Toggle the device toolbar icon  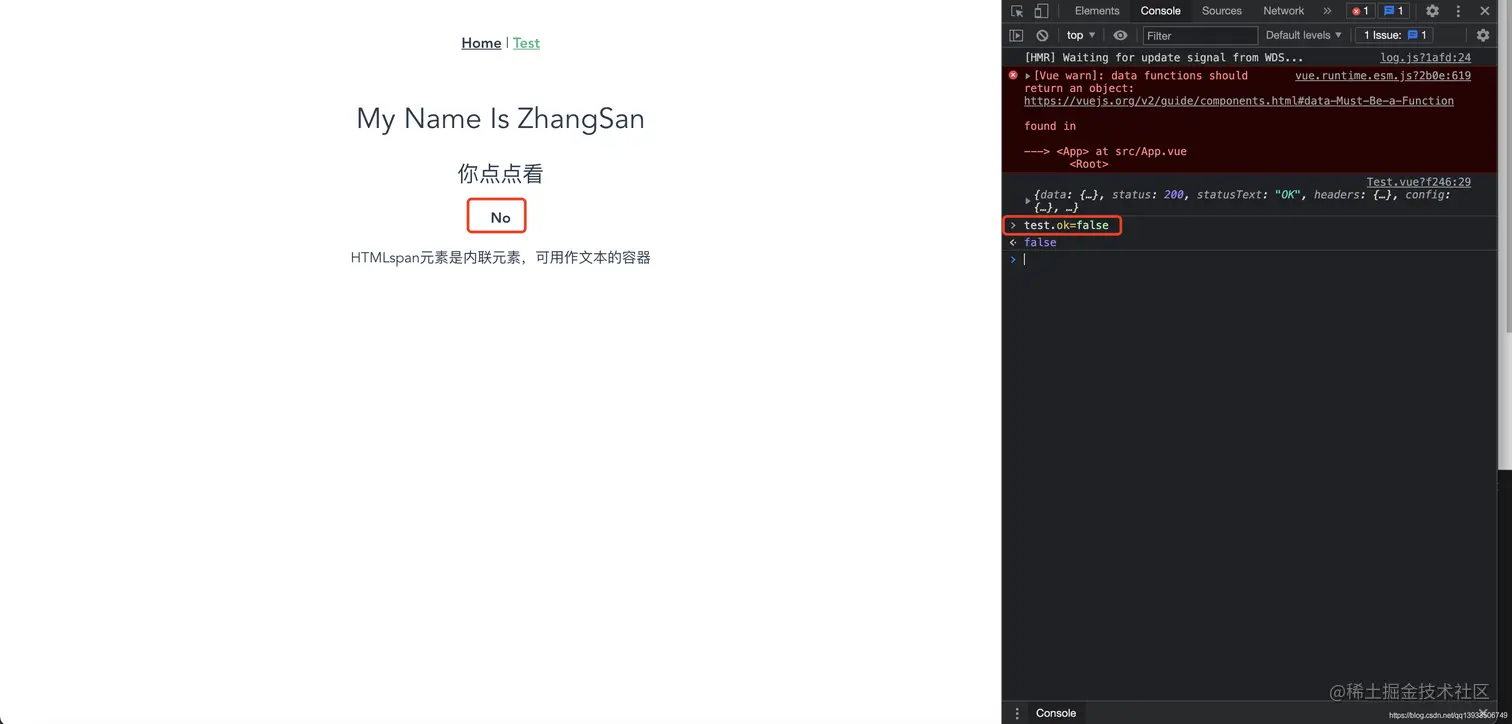click(x=1041, y=11)
